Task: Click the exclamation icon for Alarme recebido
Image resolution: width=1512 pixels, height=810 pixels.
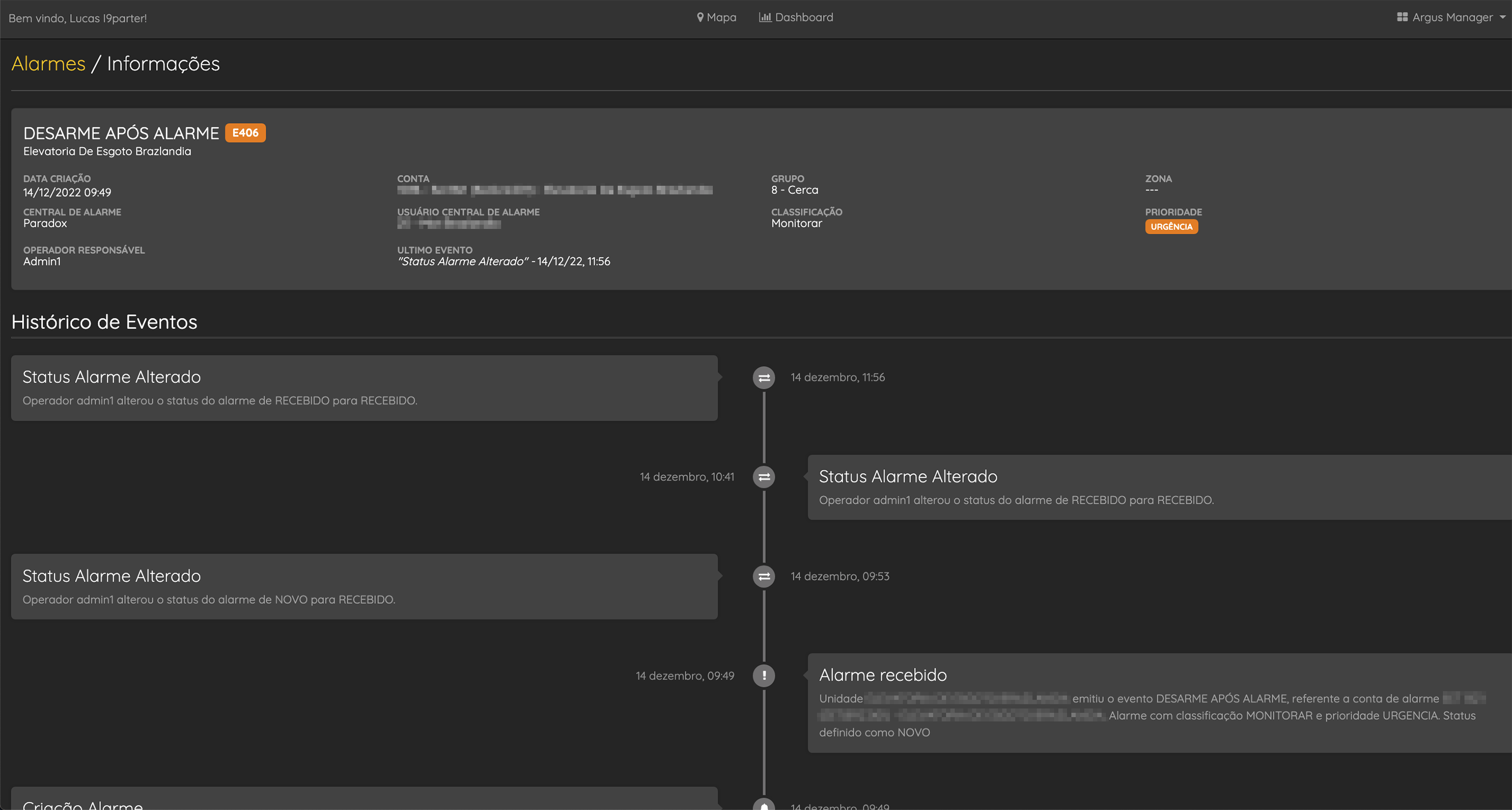Action: click(x=764, y=676)
